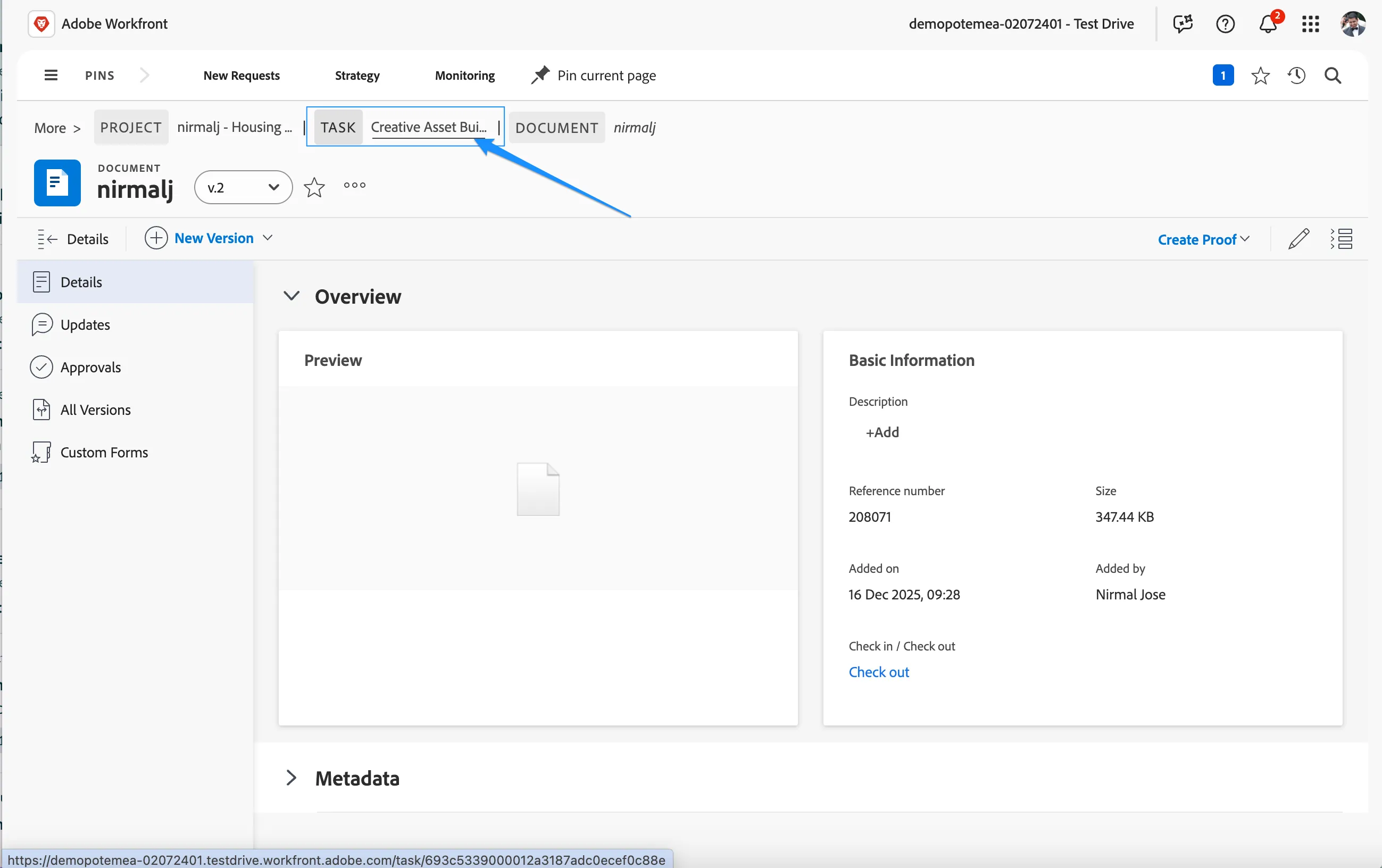
Task: Open the Creative Asset Bui... task breadcrumb
Action: click(429, 127)
